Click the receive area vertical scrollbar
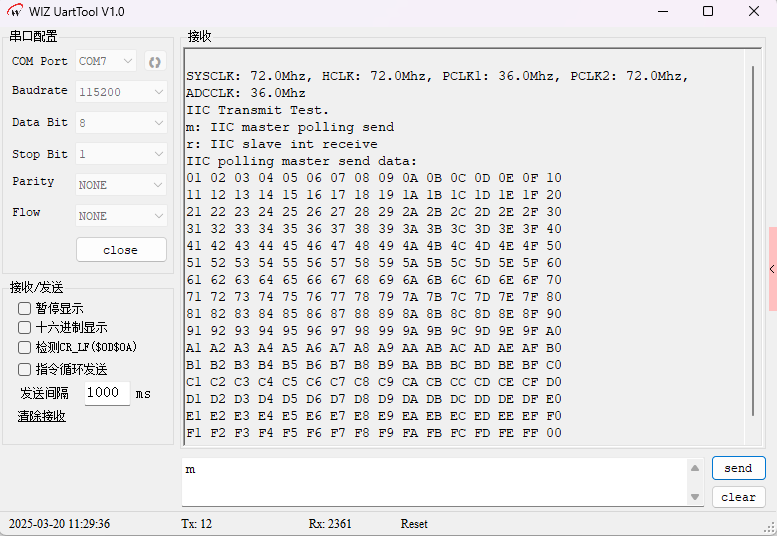Screen dimensions: 777x536 pos(755,250)
